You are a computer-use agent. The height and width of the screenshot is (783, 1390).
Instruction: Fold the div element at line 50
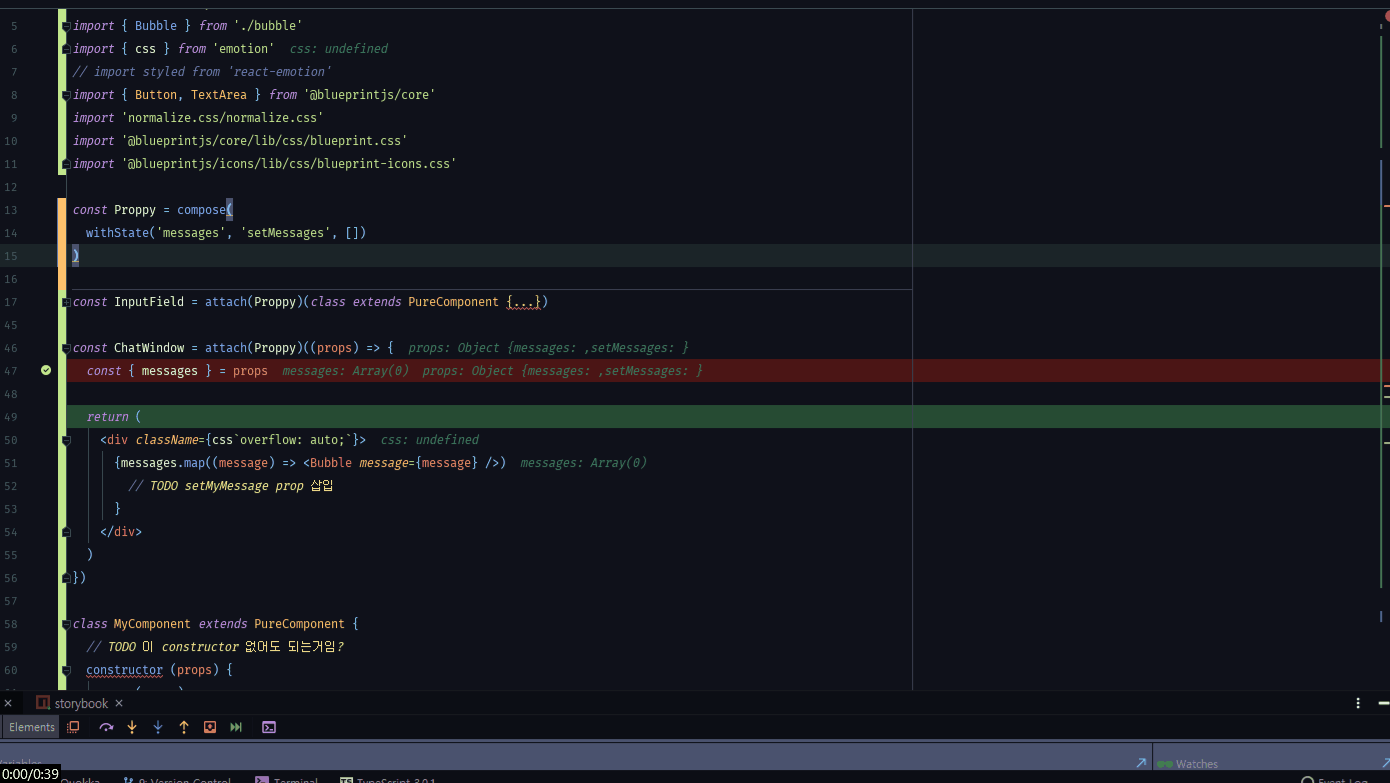click(x=66, y=439)
